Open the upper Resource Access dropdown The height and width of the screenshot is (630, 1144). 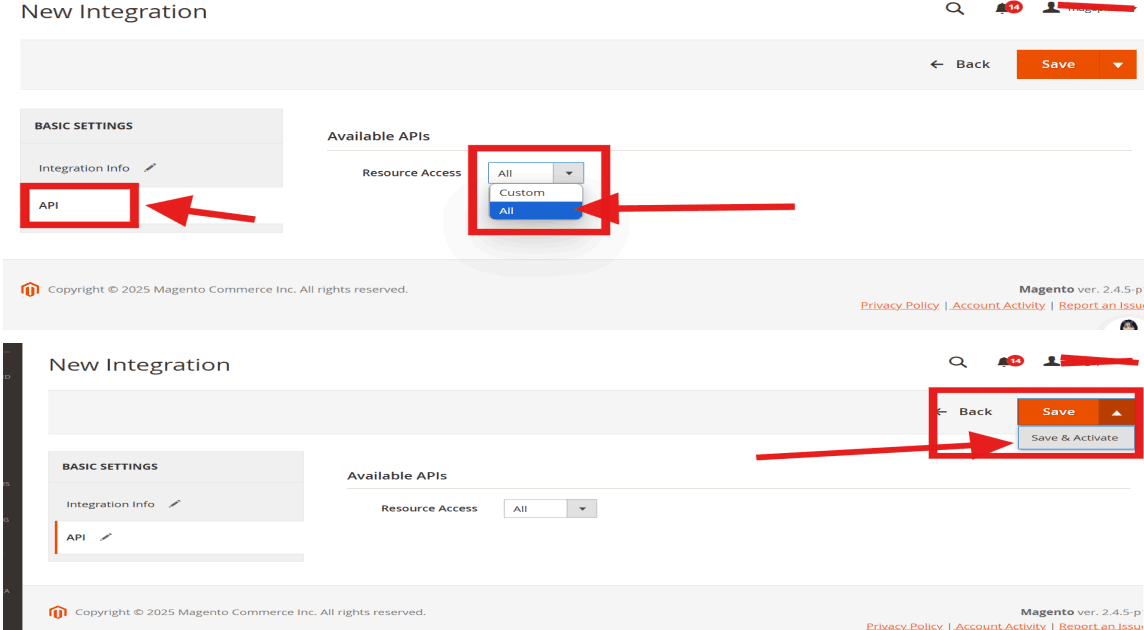point(536,173)
